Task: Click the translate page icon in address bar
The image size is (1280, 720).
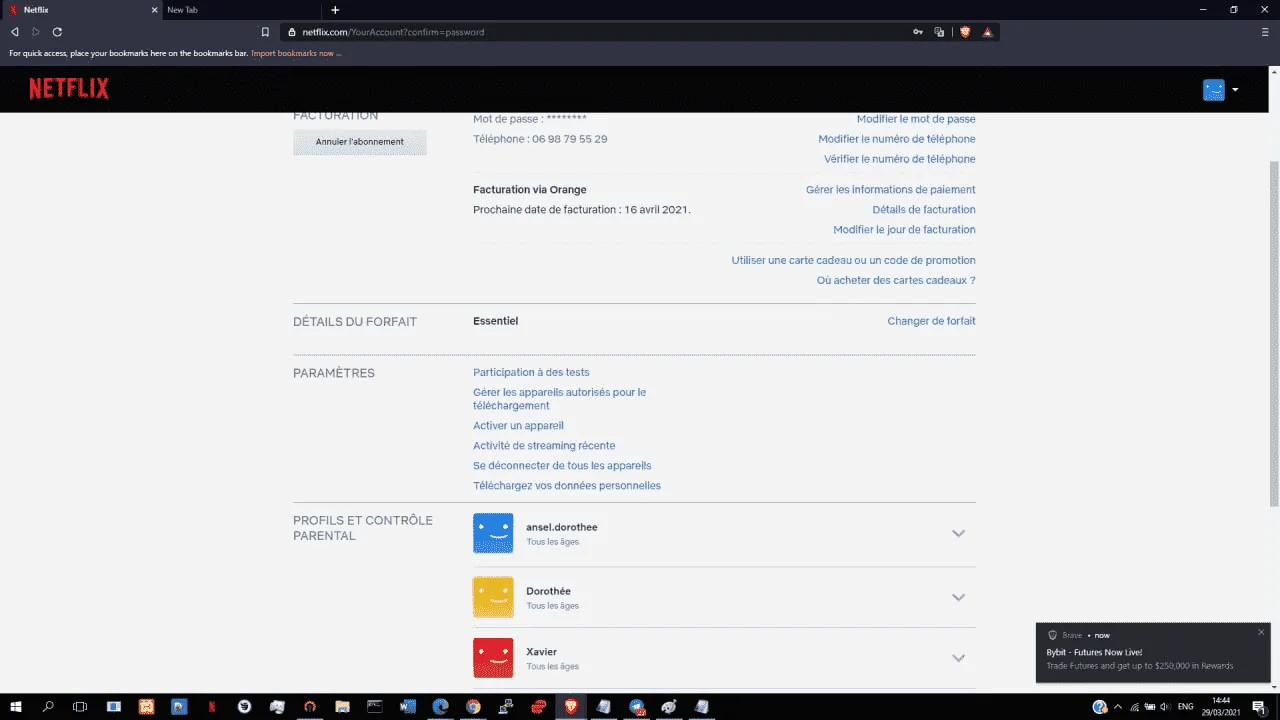Action: [x=939, y=32]
